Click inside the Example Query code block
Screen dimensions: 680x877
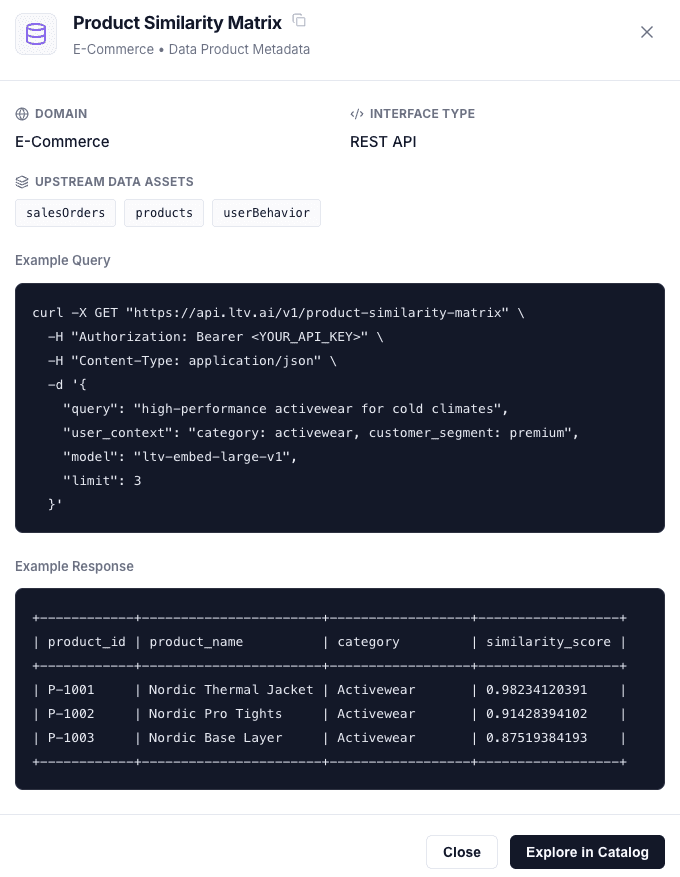(x=340, y=408)
